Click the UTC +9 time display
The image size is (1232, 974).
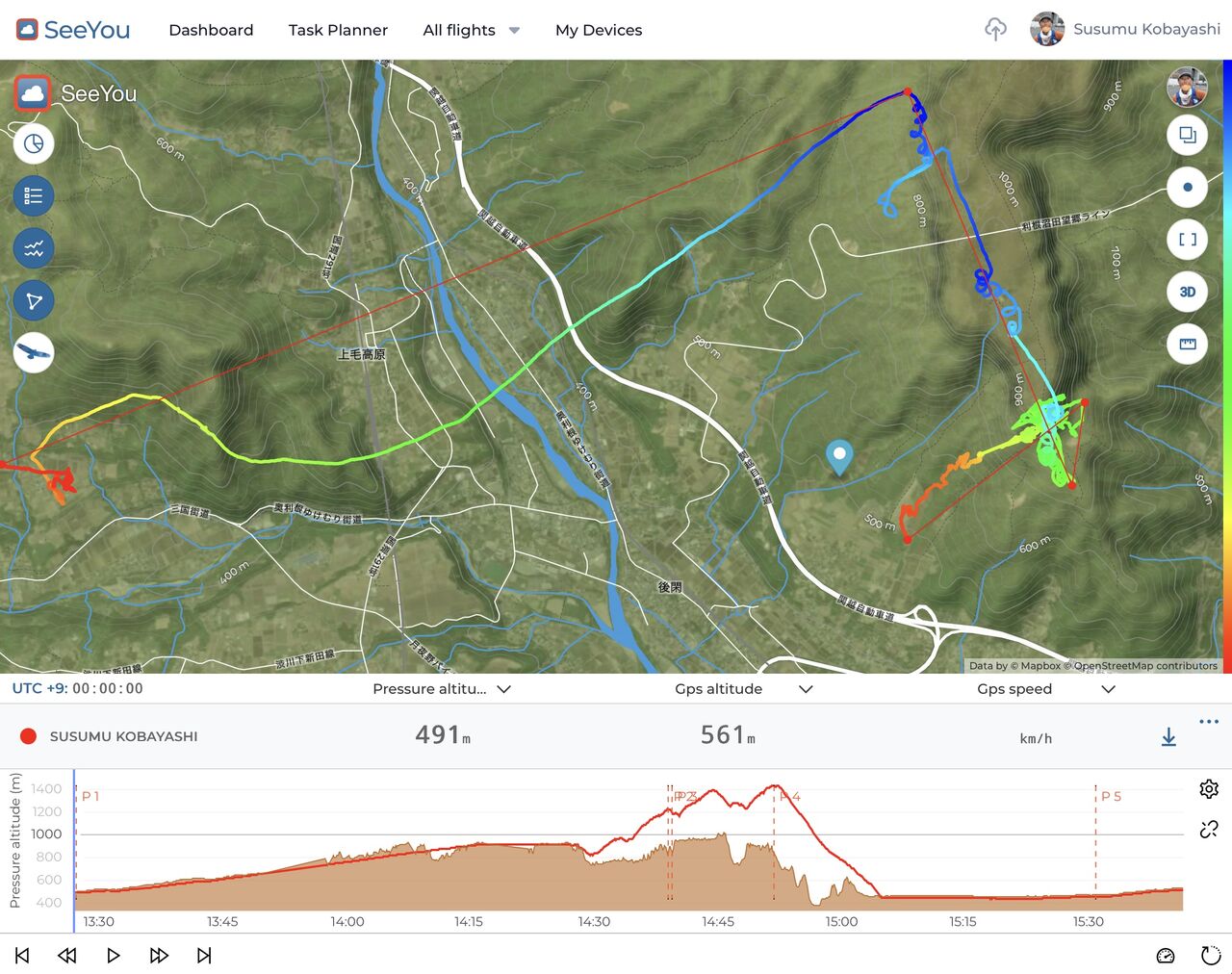click(77, 688)
